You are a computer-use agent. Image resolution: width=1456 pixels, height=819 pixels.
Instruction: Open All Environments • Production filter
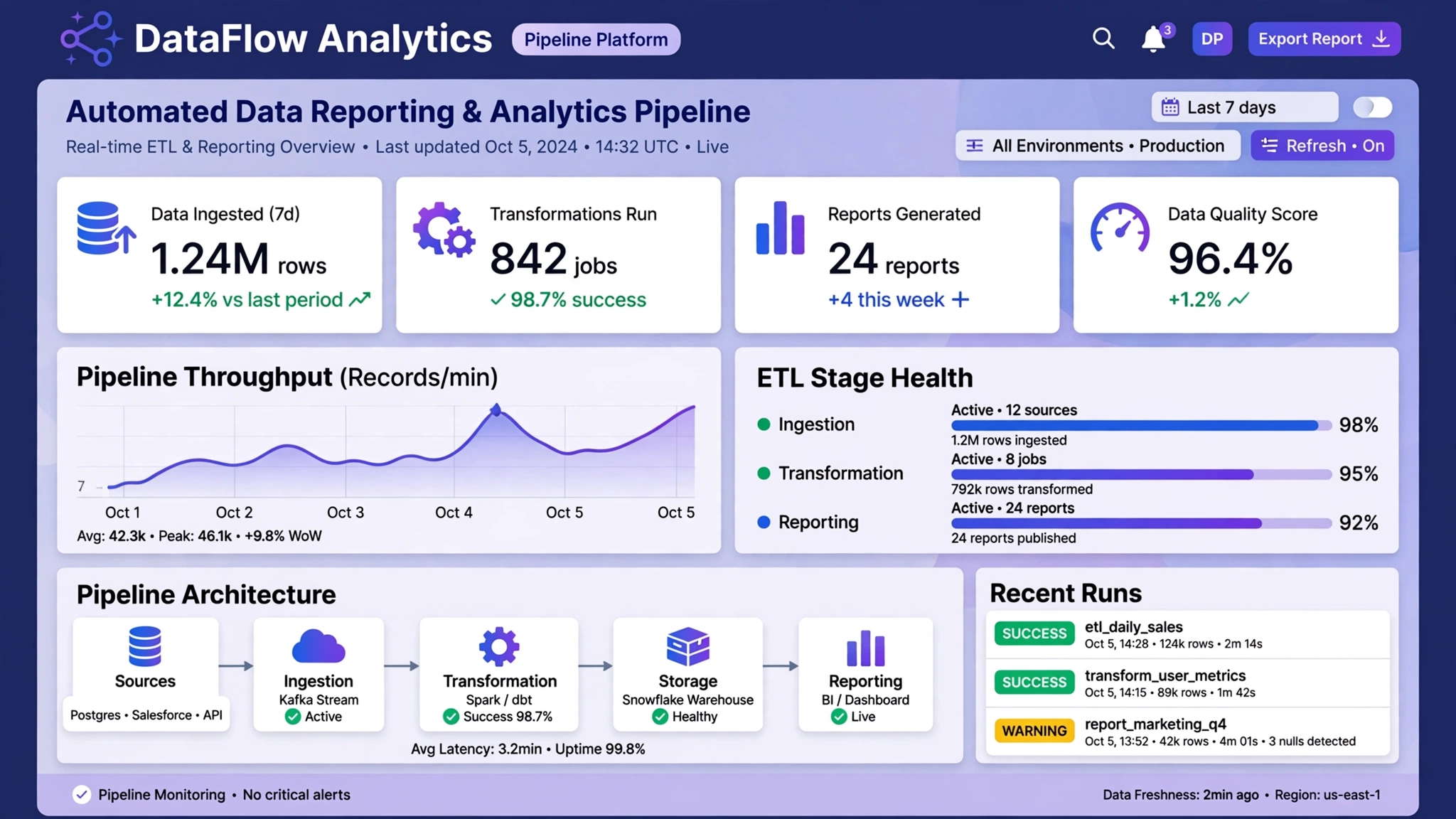pyautogui.click(x=1098, y=146)
